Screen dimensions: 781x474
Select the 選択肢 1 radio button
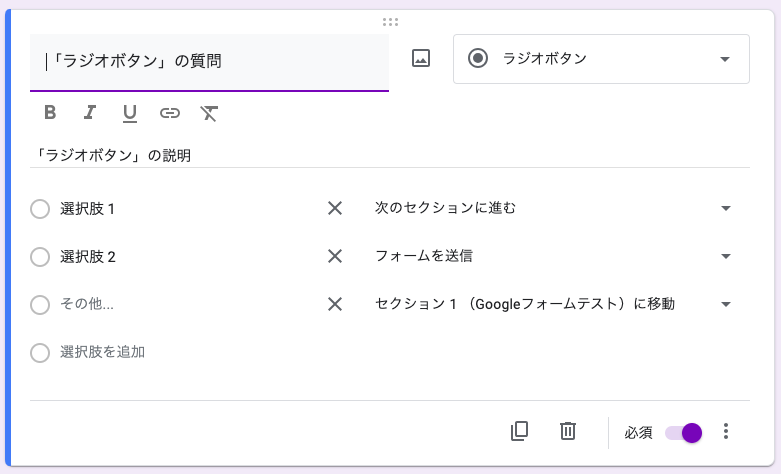(x=40, y=209)
